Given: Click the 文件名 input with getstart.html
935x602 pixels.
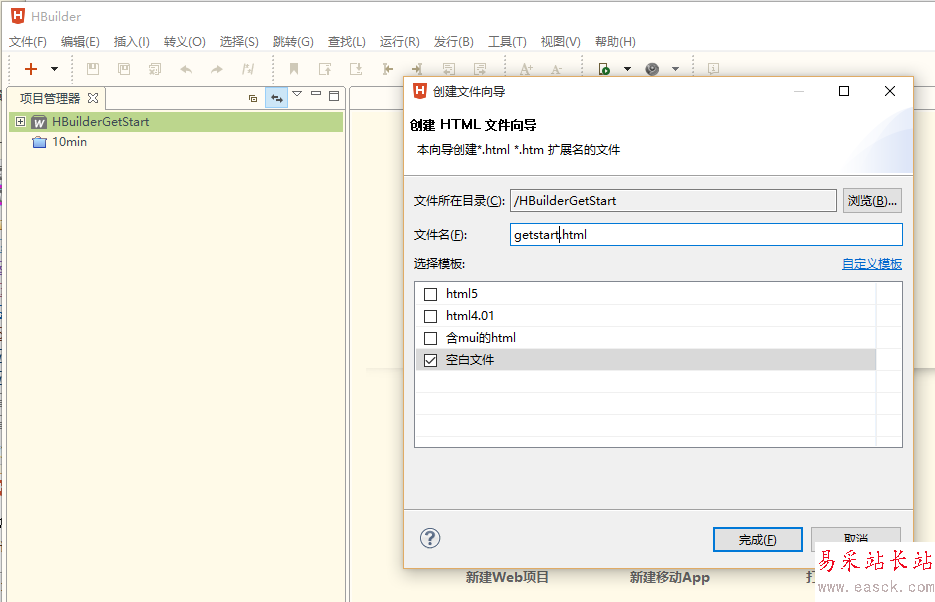Looking at the screenshot, I should pyautogui.click(x=706, y=234).
